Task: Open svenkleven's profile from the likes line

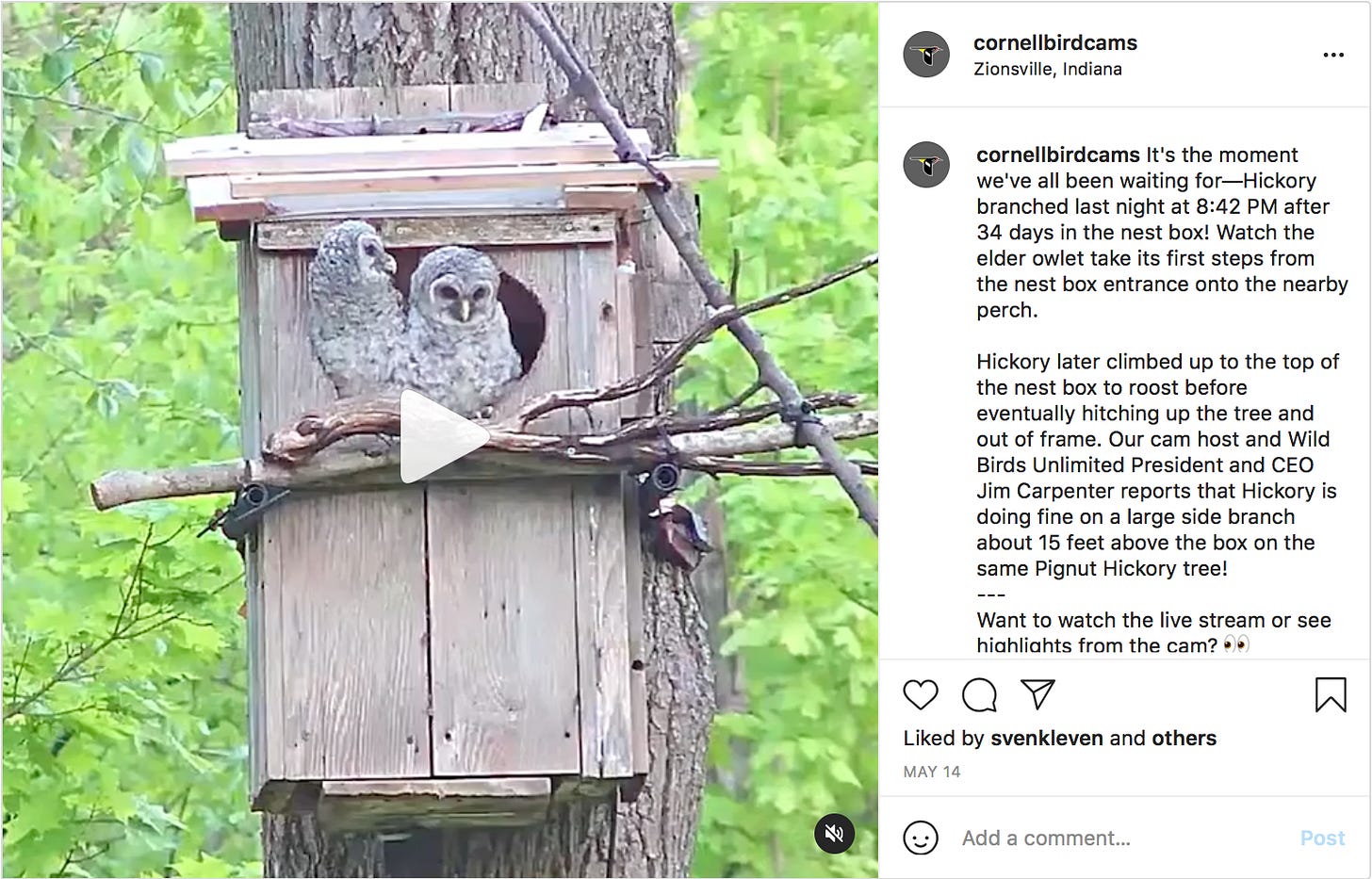Action: click(x=1047, y=738)
